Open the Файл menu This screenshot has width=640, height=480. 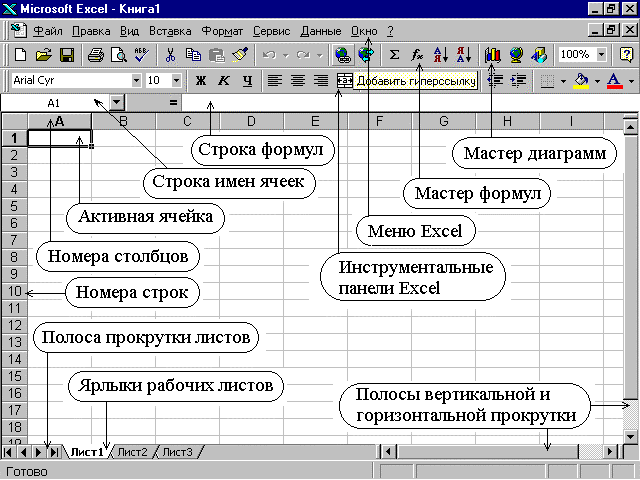point(48,31)
